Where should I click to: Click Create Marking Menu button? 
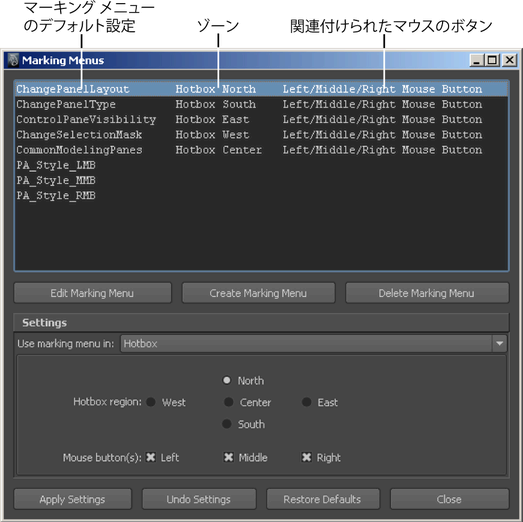tap(258, 293)
